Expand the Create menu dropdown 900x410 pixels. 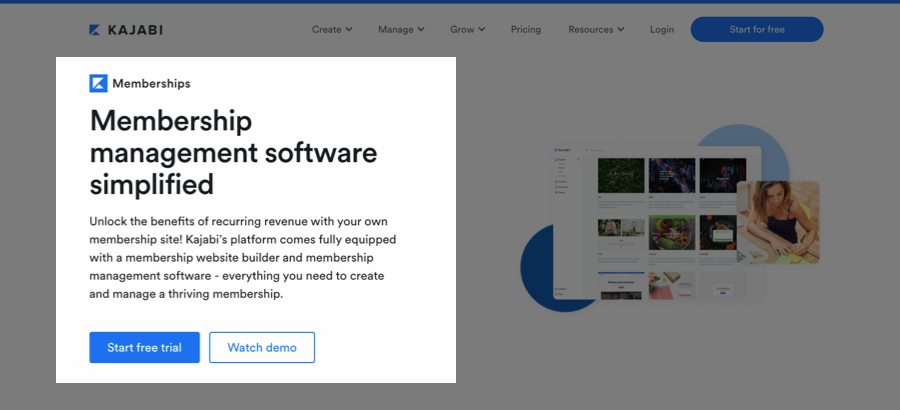pos(332,29)
